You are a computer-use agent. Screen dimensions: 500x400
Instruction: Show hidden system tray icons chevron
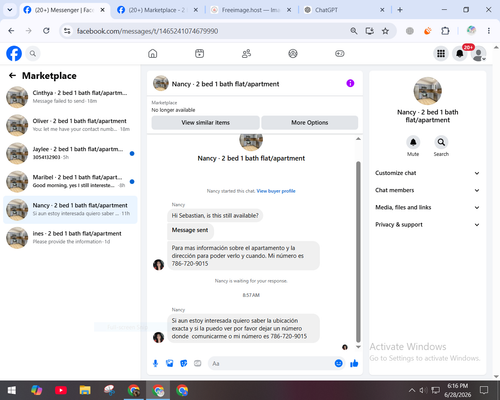coord(412,390)
